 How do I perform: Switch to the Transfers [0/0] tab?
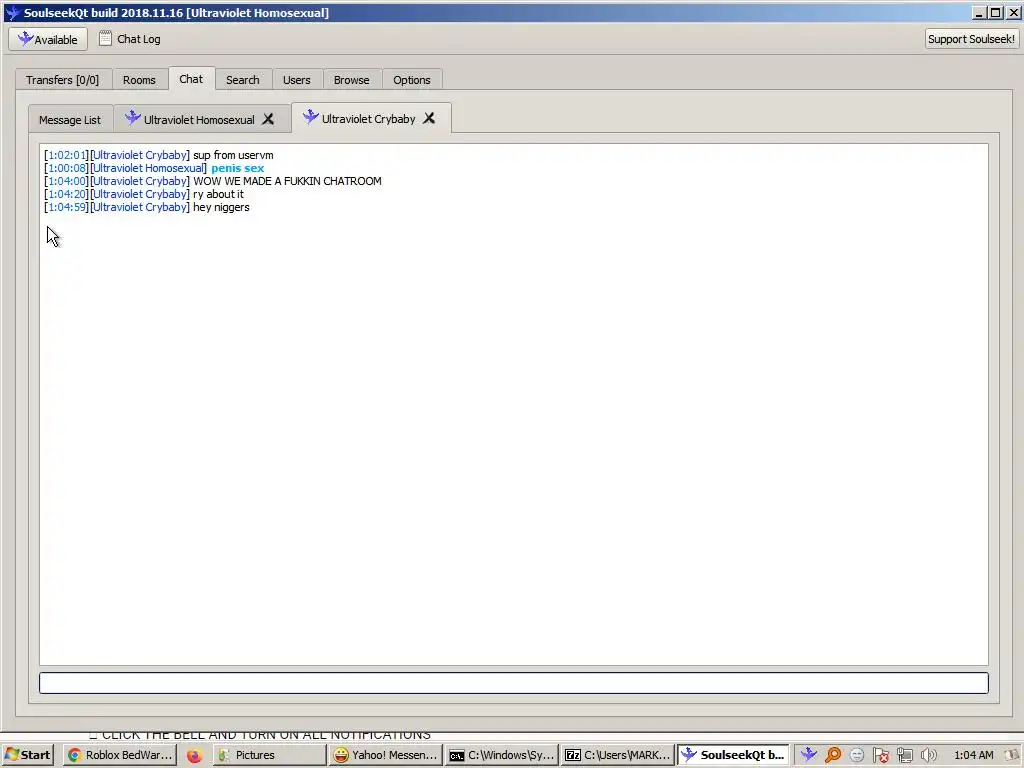(x=63, y=80)
